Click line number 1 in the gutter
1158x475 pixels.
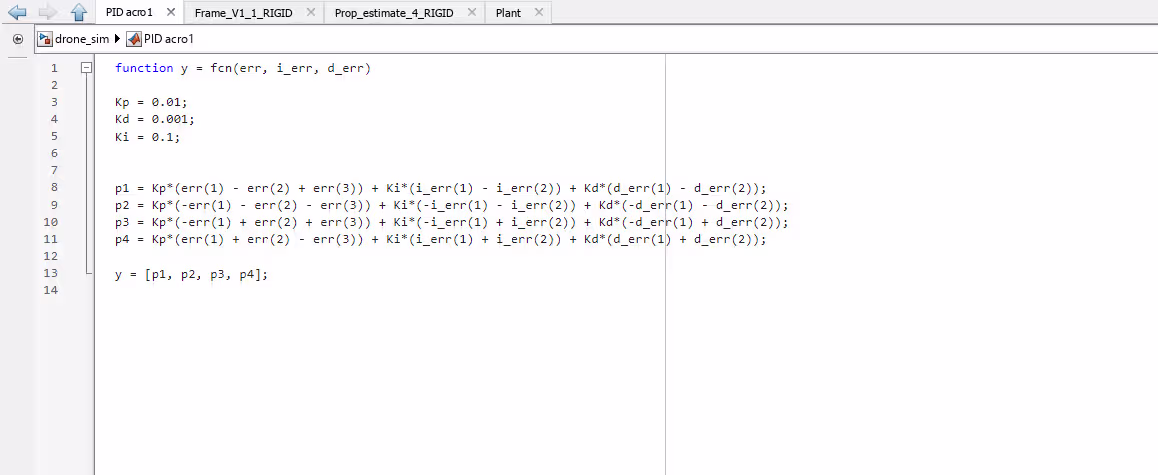(54, 68)
